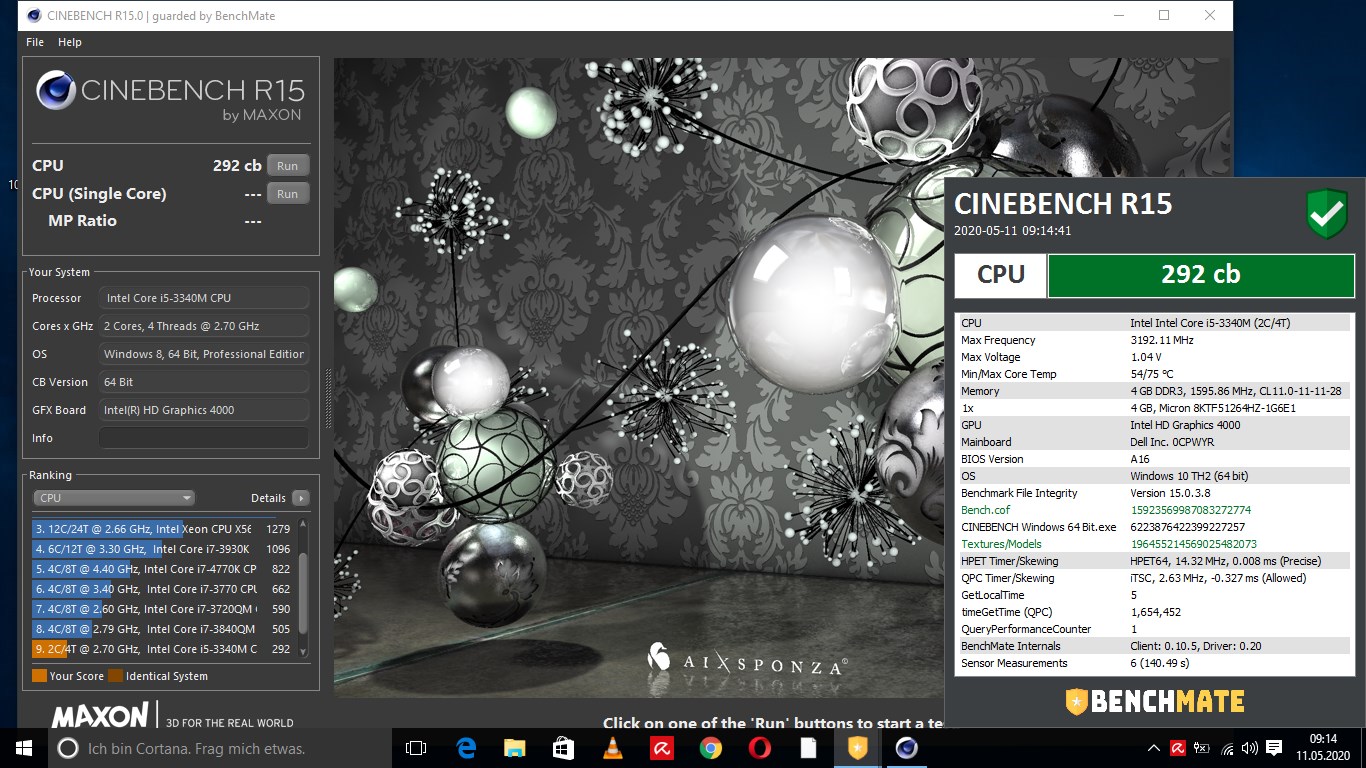Click the orange Your Score legend swatch
Screen dimensions: 1366x768
(39, 676)
